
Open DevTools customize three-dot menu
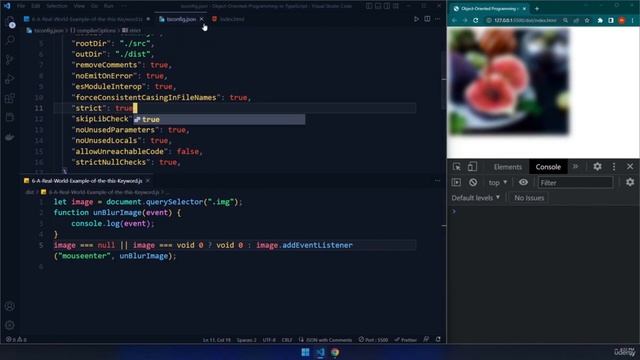coord(614,167)
